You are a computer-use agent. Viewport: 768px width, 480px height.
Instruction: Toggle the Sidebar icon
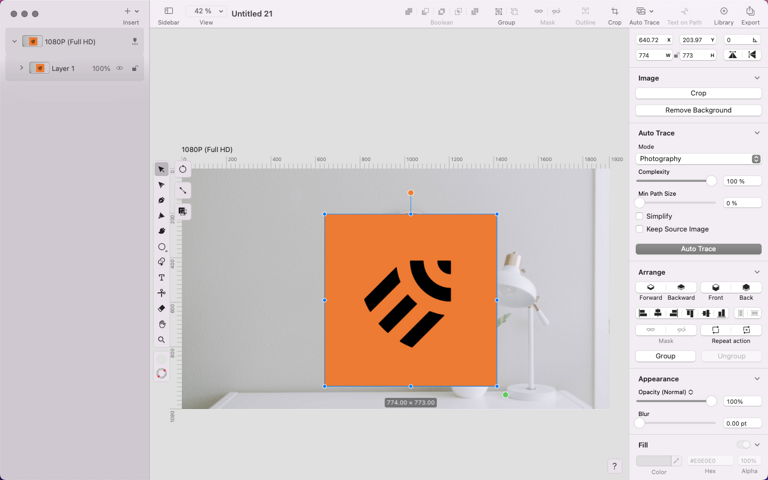click(x=168, y=11)
